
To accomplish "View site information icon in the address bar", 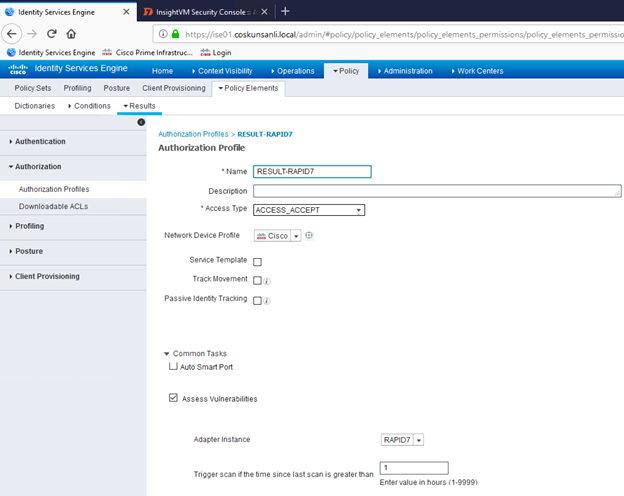I will coord(163,34).
